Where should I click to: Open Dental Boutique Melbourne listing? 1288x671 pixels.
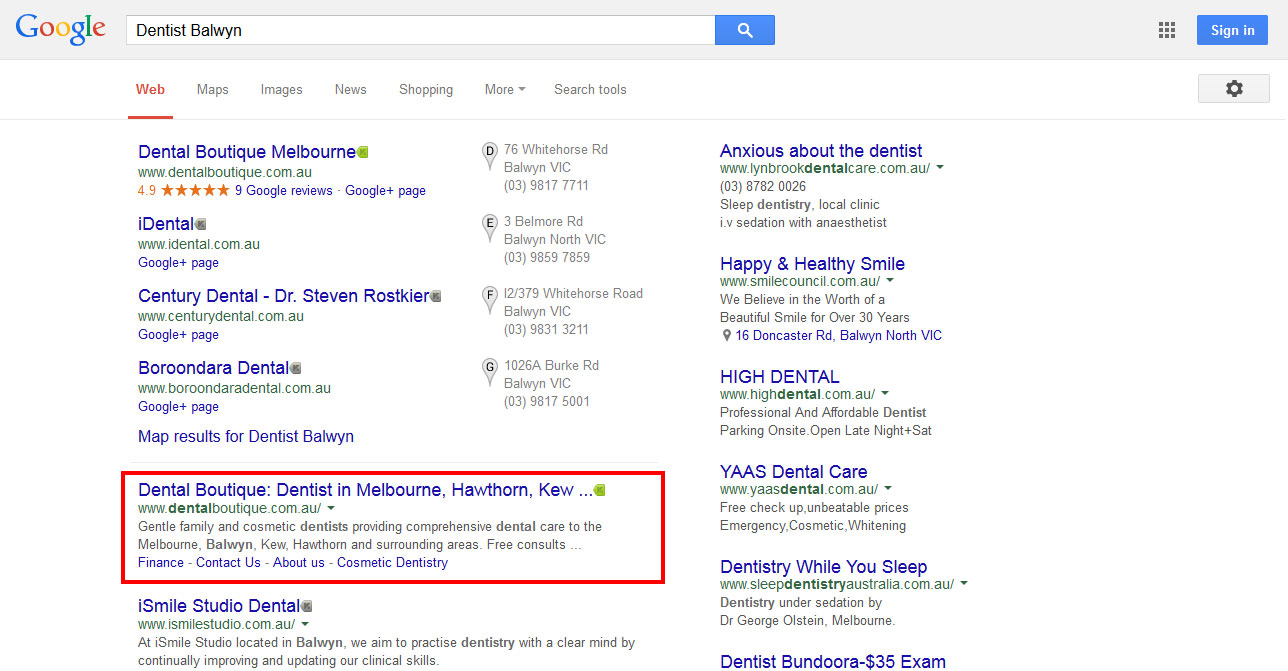point(247,152)
